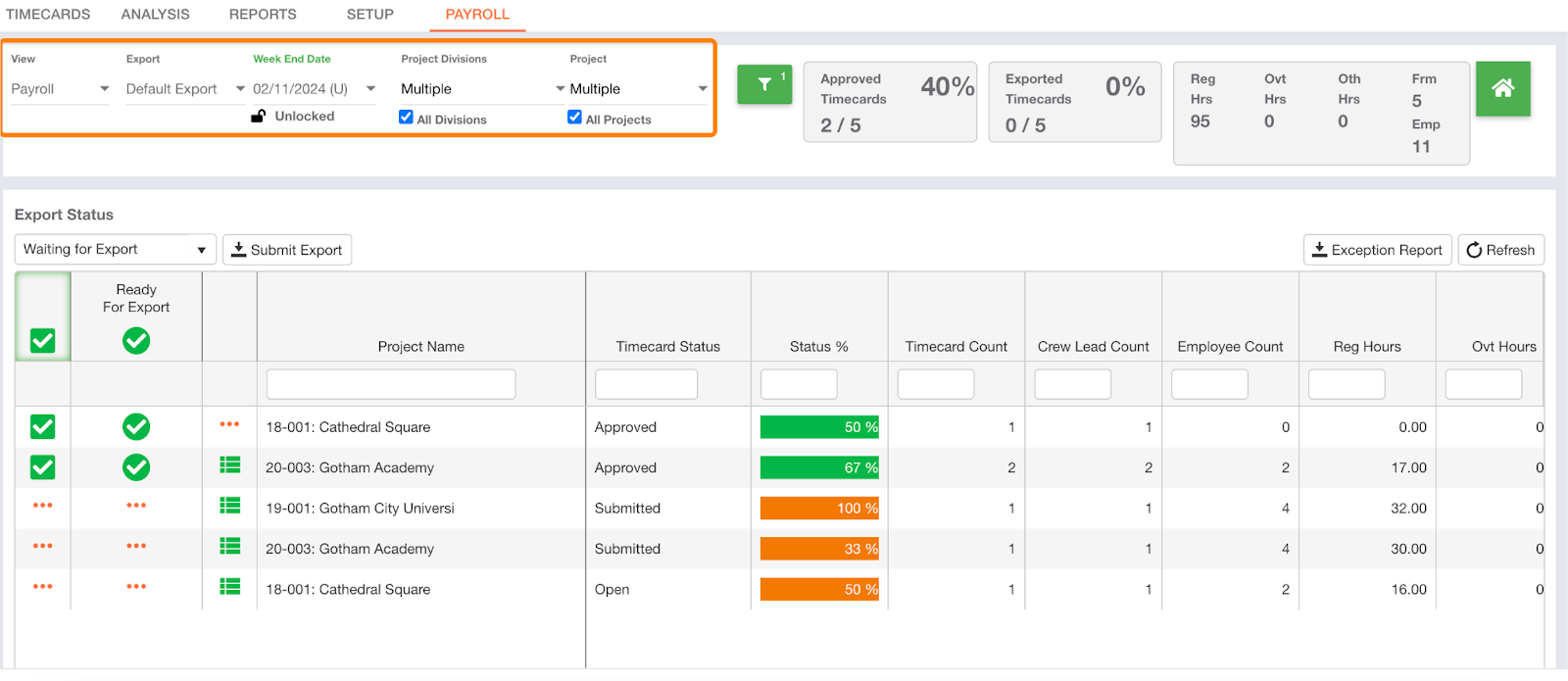1568x681 pixels.
Task: Click ready check icon for approved Gotham Academy
Action: point(136,467)
